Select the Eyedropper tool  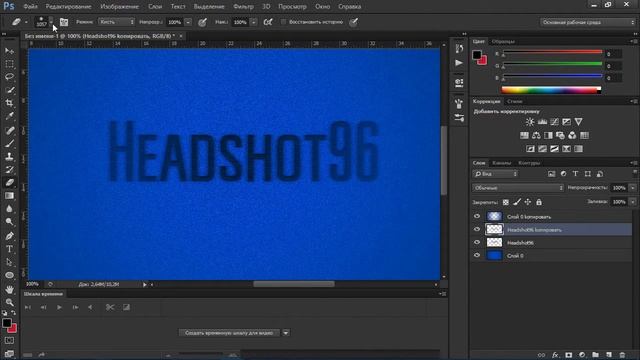pos(9,116)
